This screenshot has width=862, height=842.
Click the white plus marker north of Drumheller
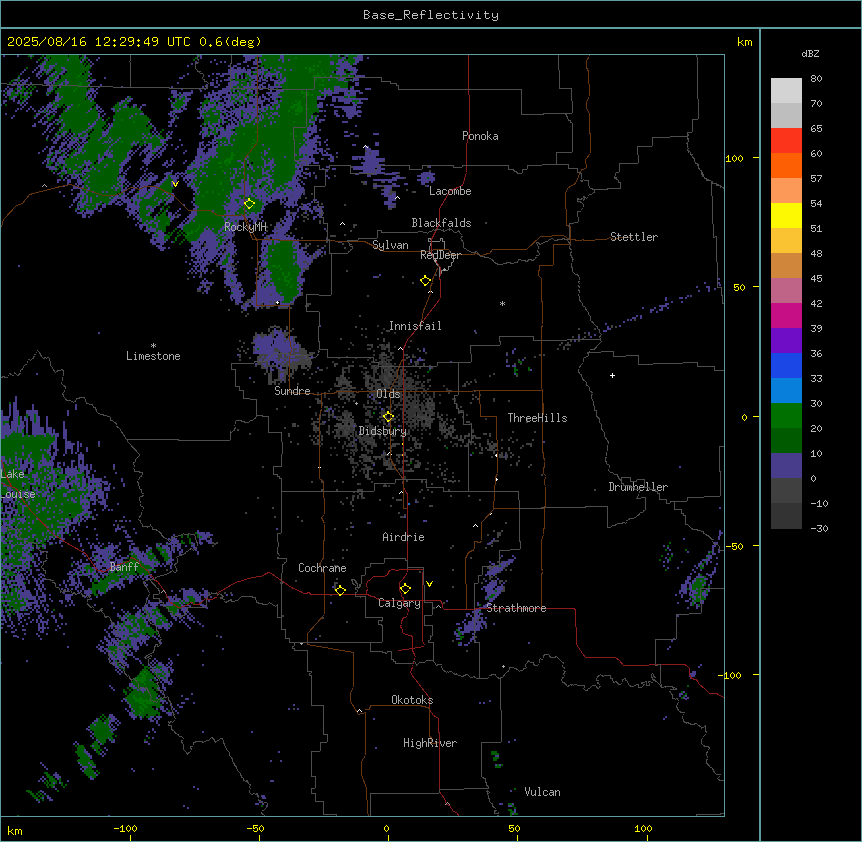click(612, 375)
